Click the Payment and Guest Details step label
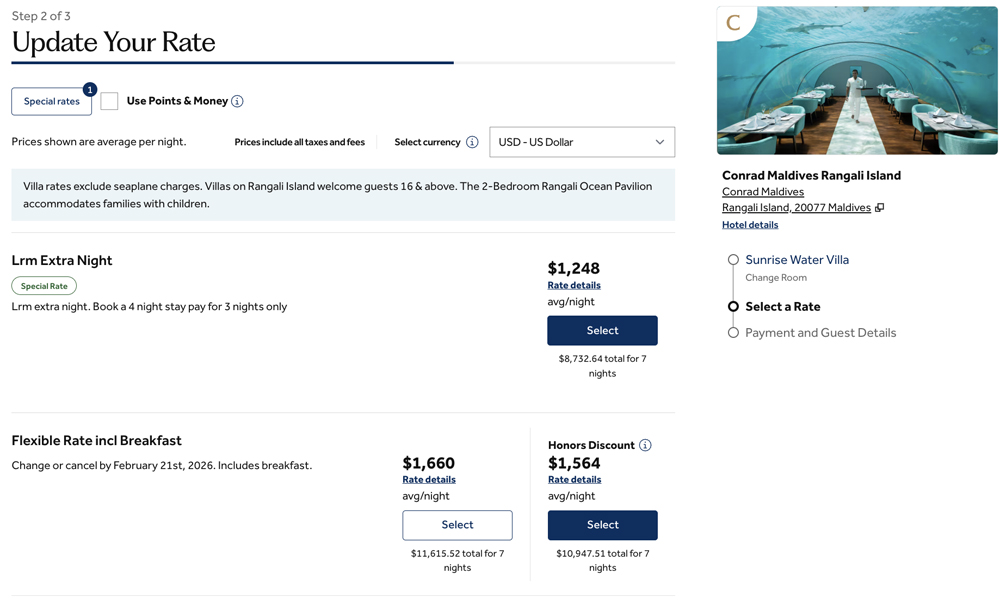Viewport: 1000px width, 604px height. [821, 333]
